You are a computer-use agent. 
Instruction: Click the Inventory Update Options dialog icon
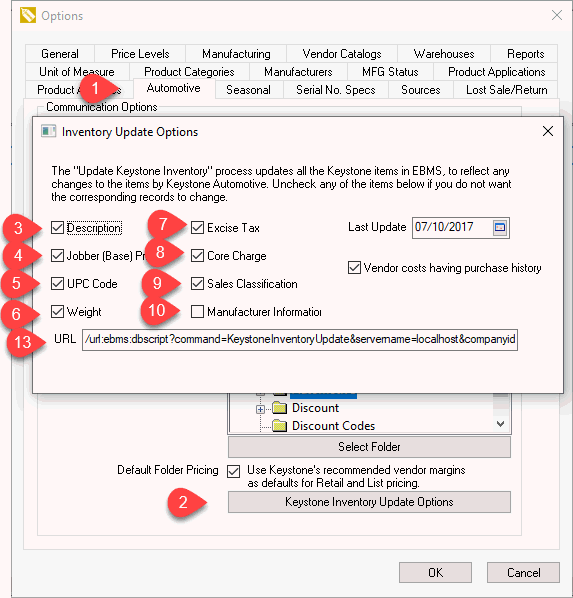(48, 131)
